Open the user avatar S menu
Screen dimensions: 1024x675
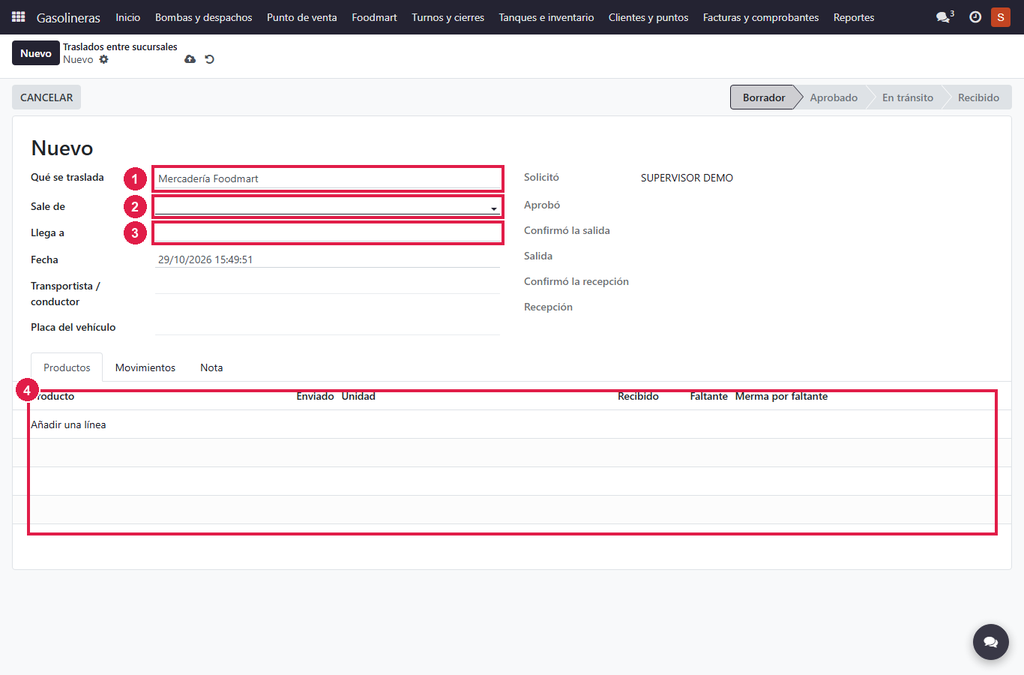click(x=1000, y=17)
